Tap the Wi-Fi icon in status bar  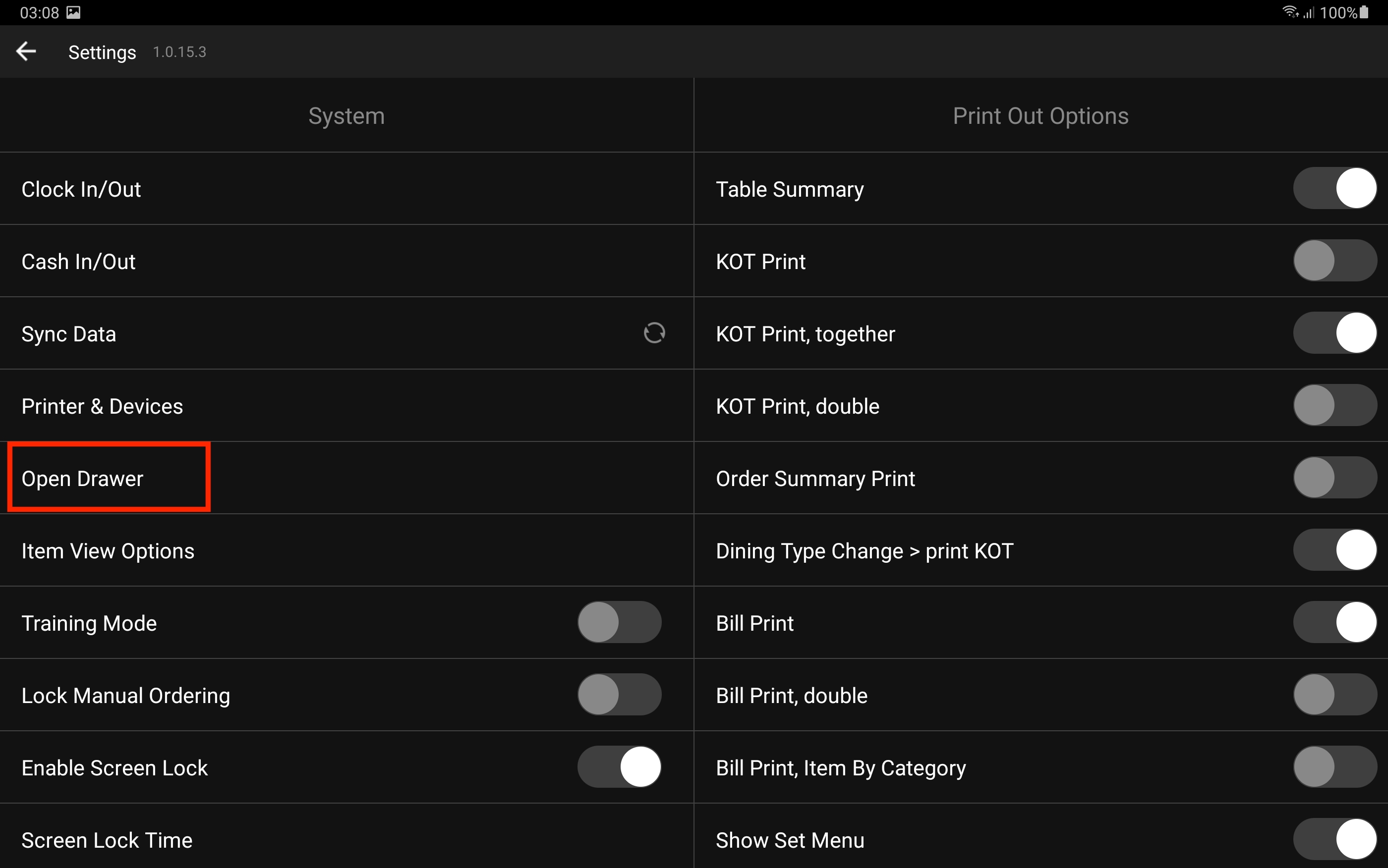point(1289,12)
